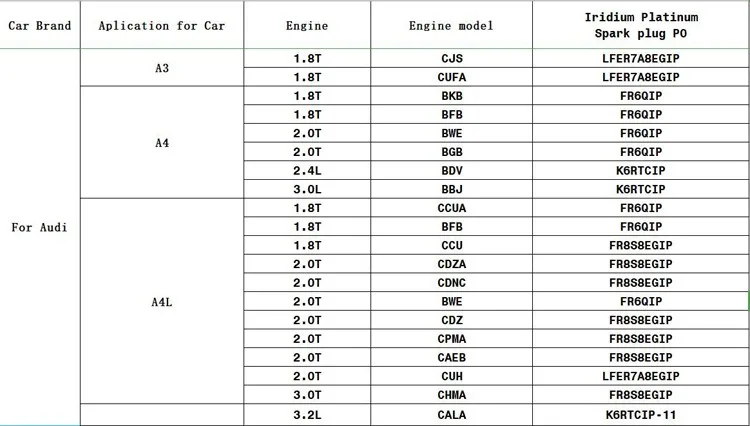Select the Iridium Platinum Spark plug header

pos(641,25)
